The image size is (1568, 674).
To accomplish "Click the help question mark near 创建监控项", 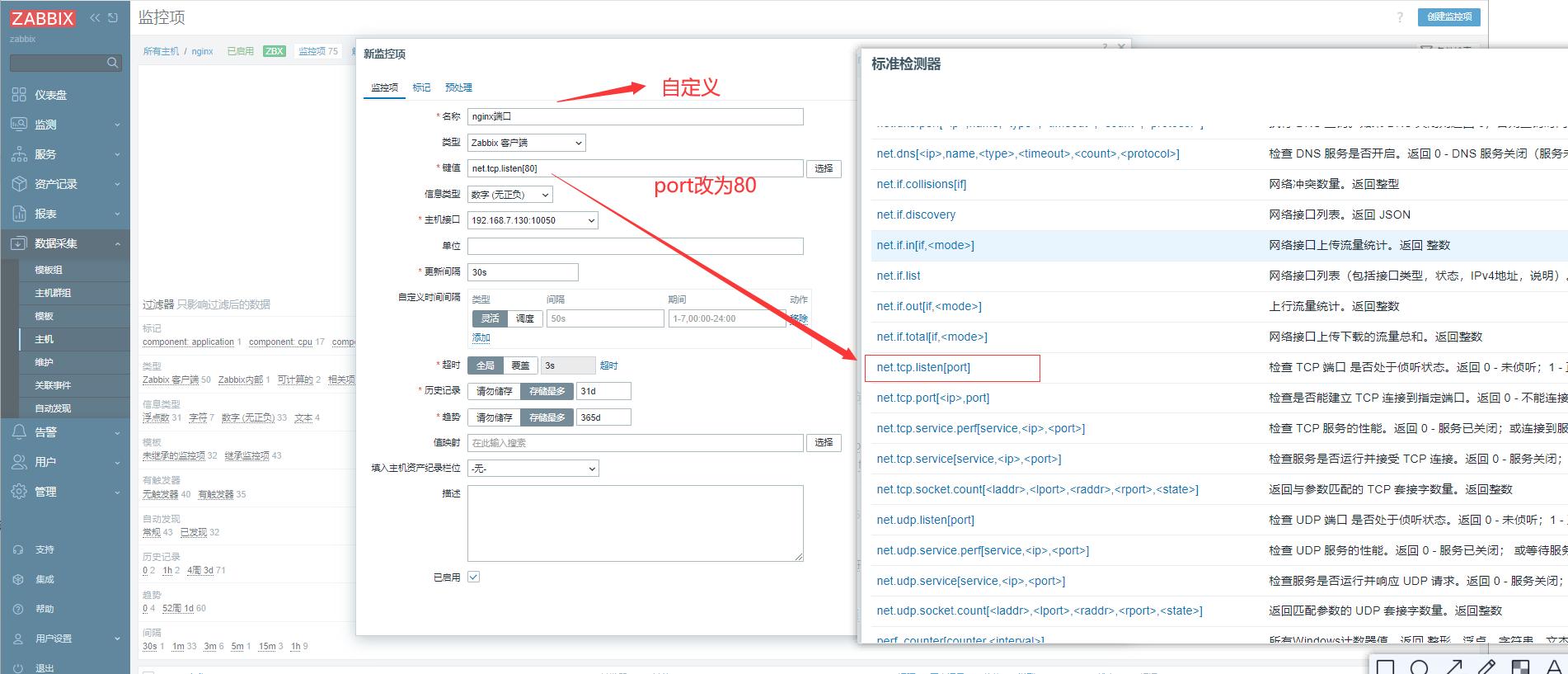I will coord(1400,17).
